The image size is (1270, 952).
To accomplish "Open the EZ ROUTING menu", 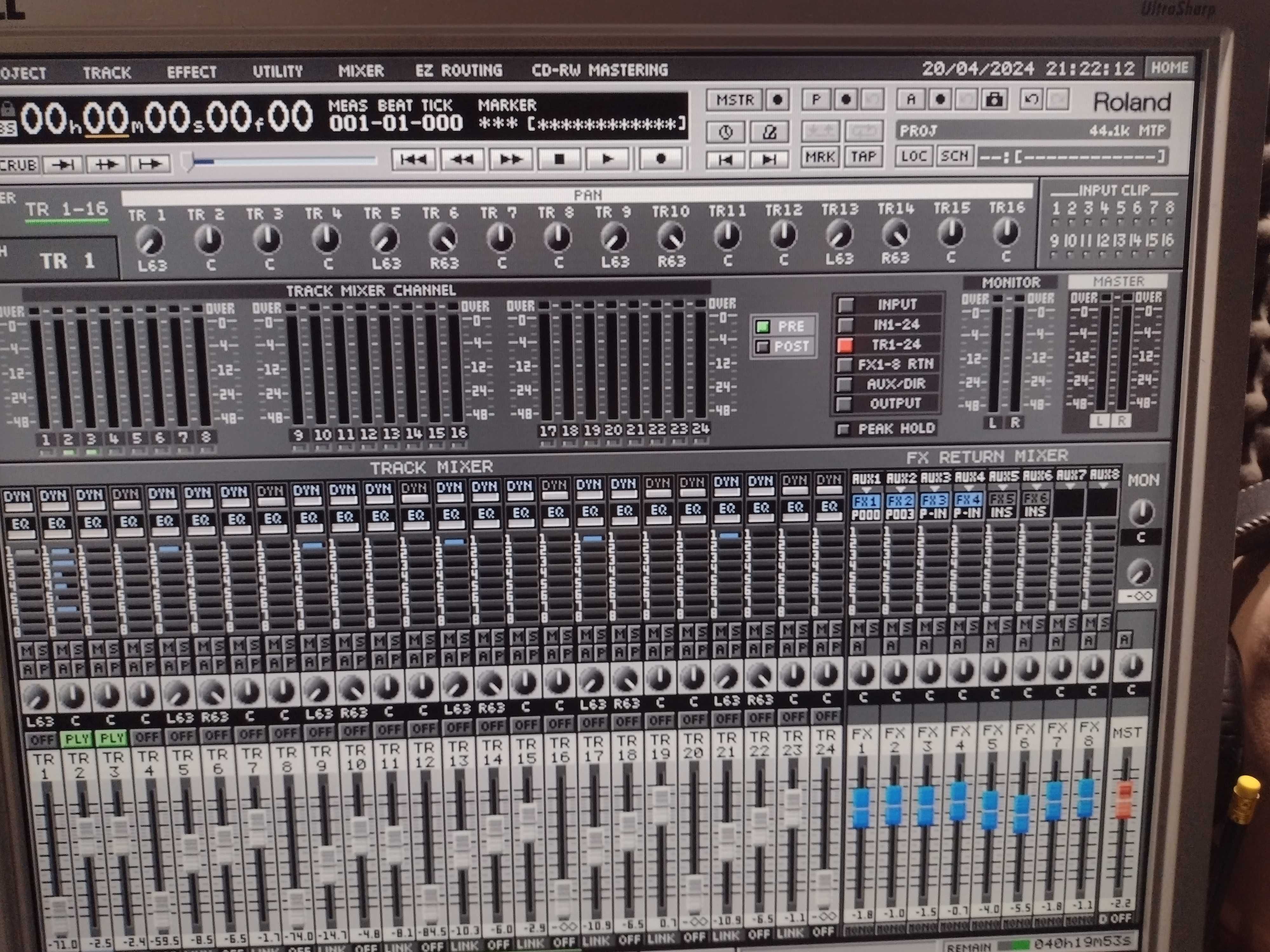I will click(459, 70).
